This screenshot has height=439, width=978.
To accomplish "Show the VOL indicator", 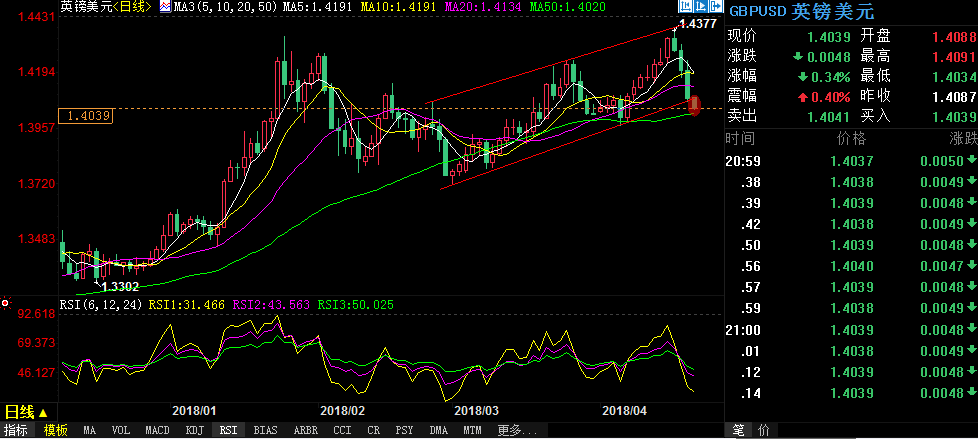I will coord(121,430).
